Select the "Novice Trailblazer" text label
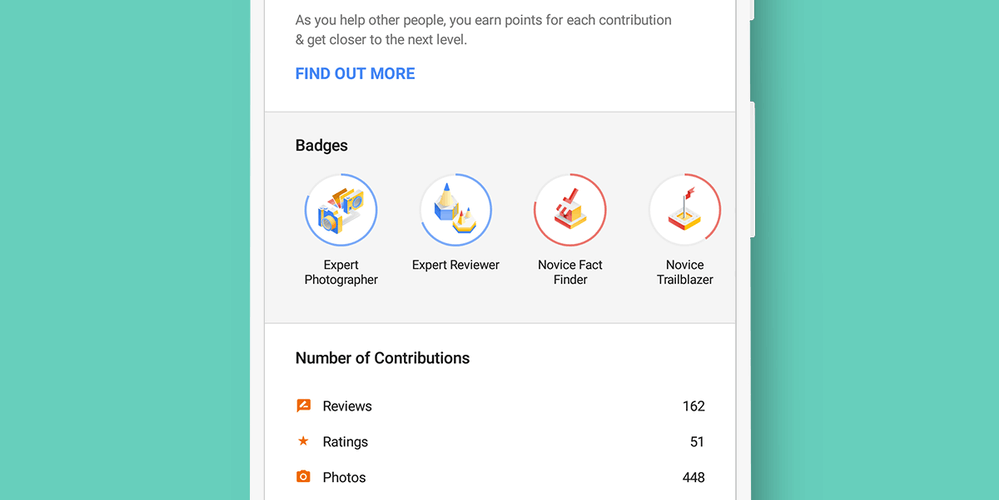Image resolution: width=999 pixels, height=500 pixels. pyautogui.click(x=685, y=273)
